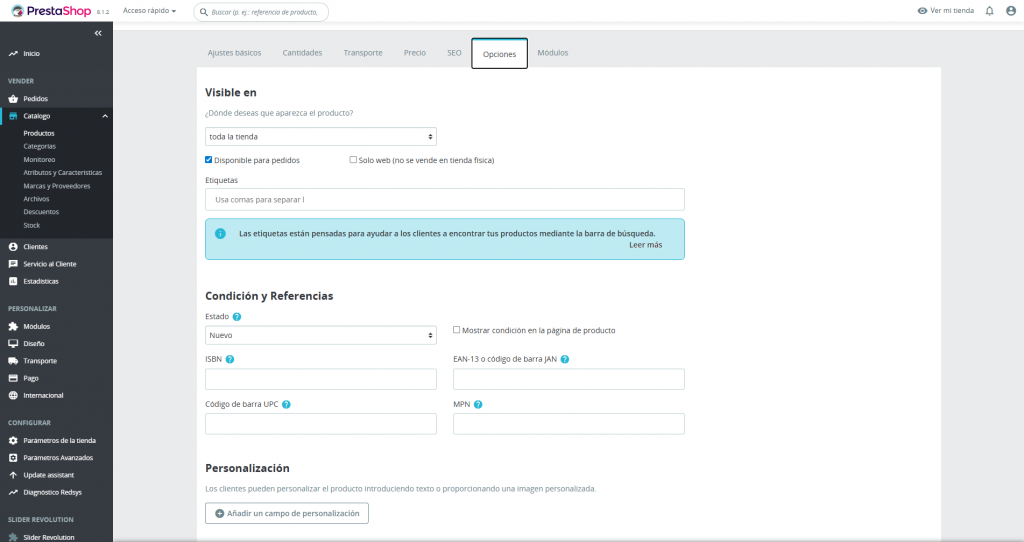Open Descuentos in the sidebar

pyautogui.click(x=41, y=212)
